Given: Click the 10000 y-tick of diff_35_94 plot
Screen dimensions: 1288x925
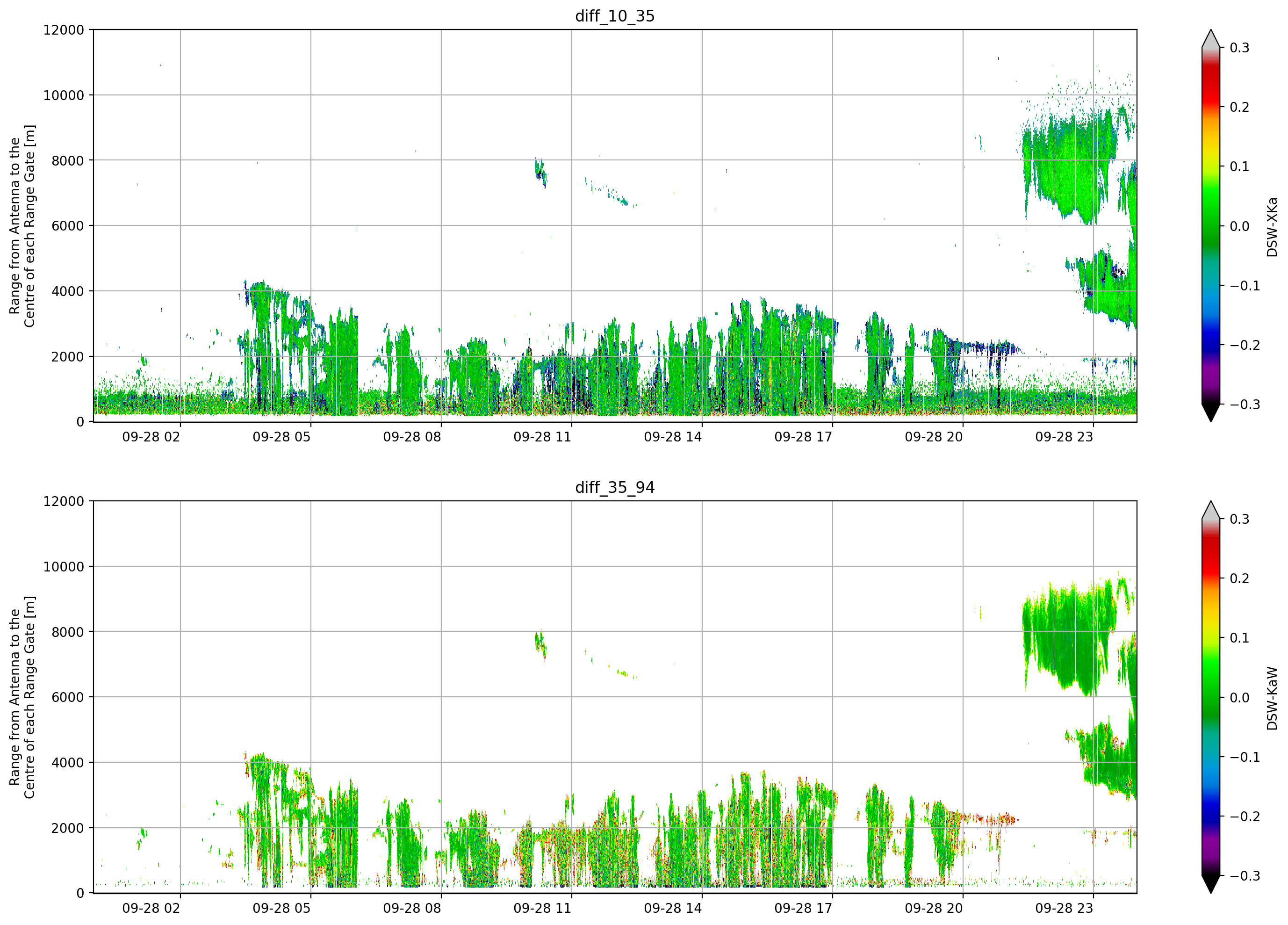Looking at the screenshot, I should 64,567.
